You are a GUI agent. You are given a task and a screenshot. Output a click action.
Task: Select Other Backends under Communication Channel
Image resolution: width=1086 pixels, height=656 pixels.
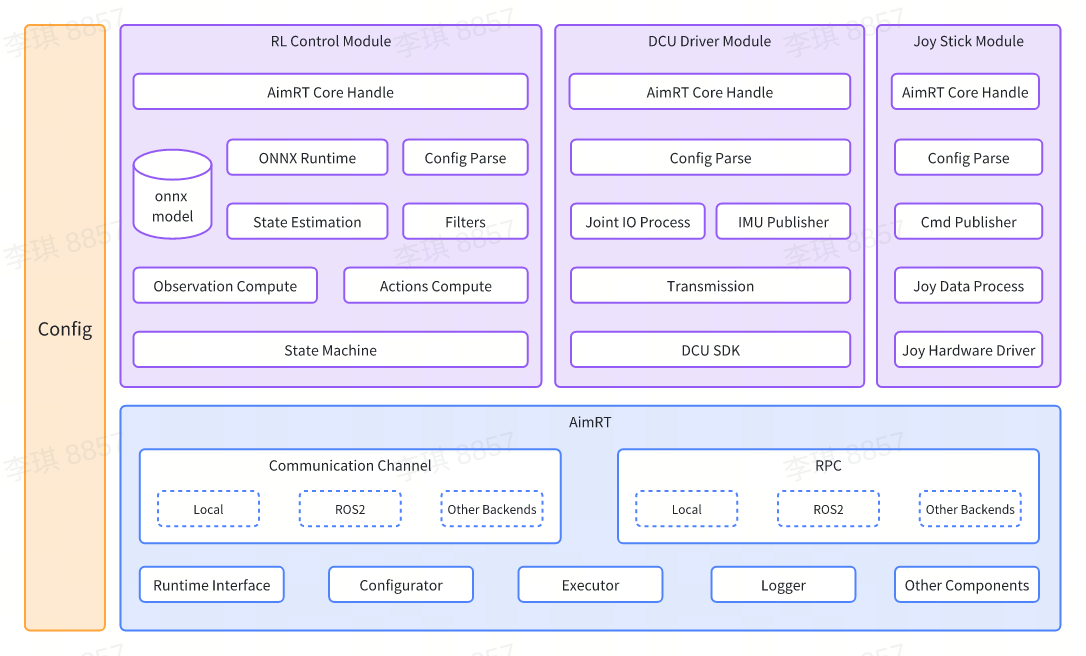point(492,509)
